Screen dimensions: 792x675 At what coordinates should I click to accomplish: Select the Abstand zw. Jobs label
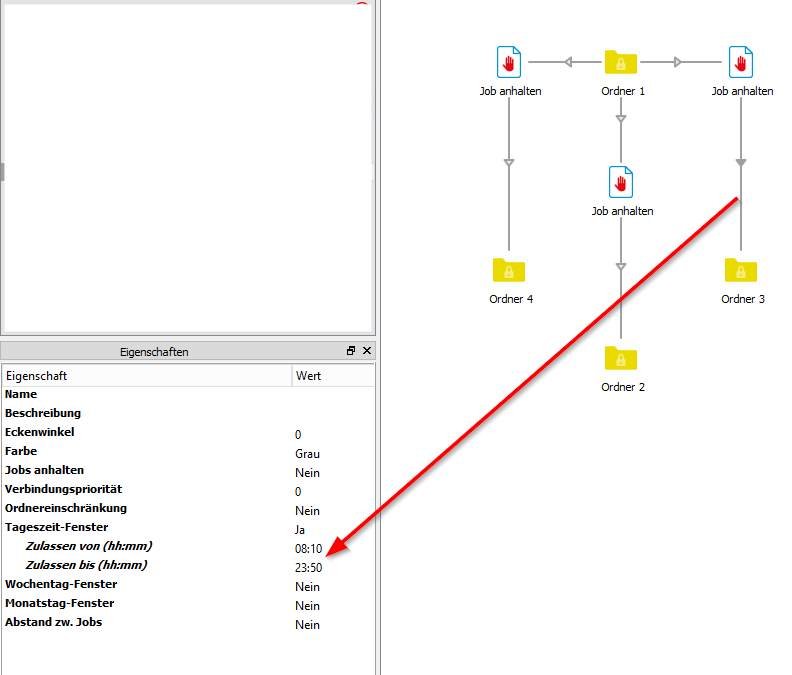point(54,622)
